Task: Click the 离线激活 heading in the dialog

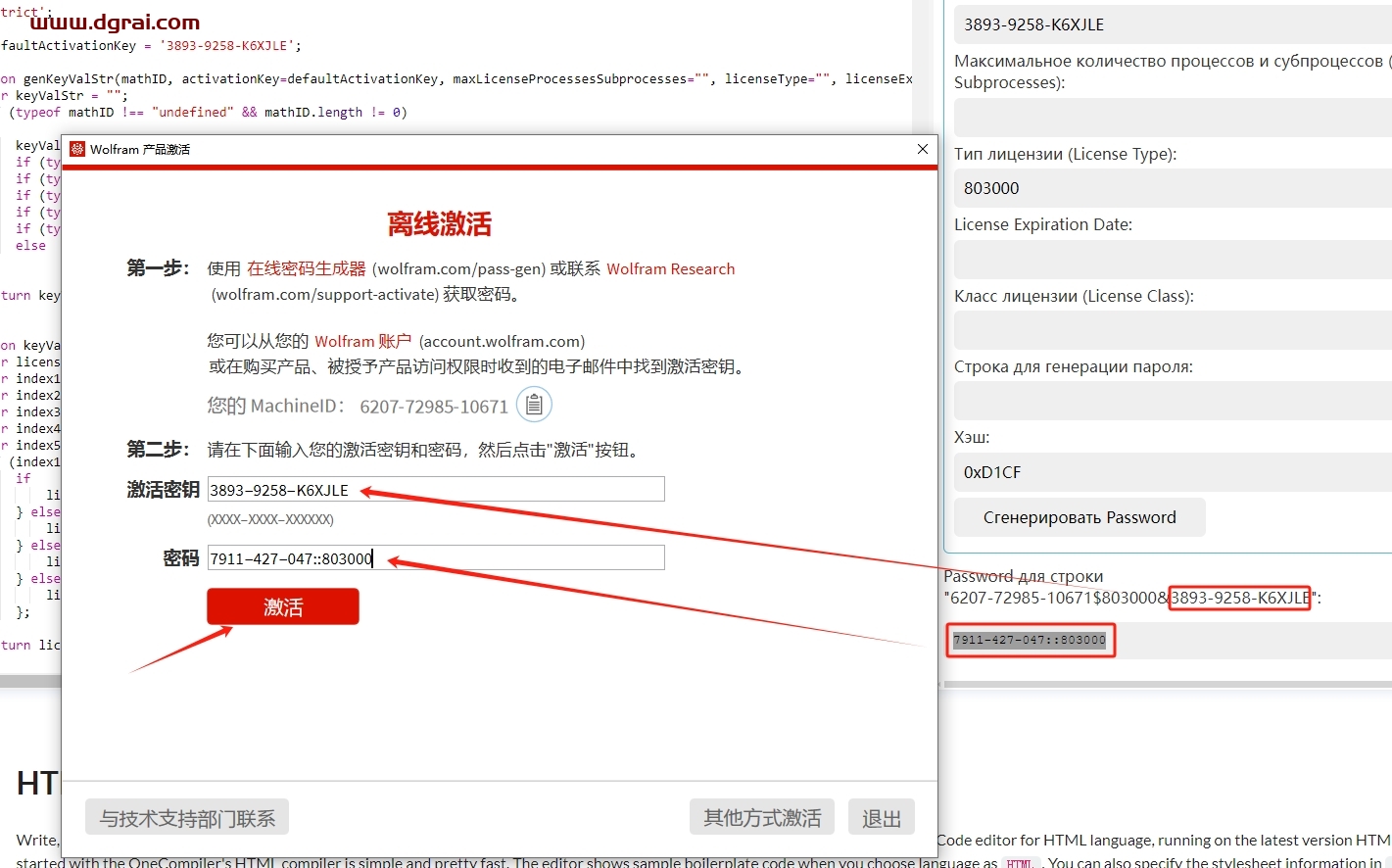Action: click(439, 224)
